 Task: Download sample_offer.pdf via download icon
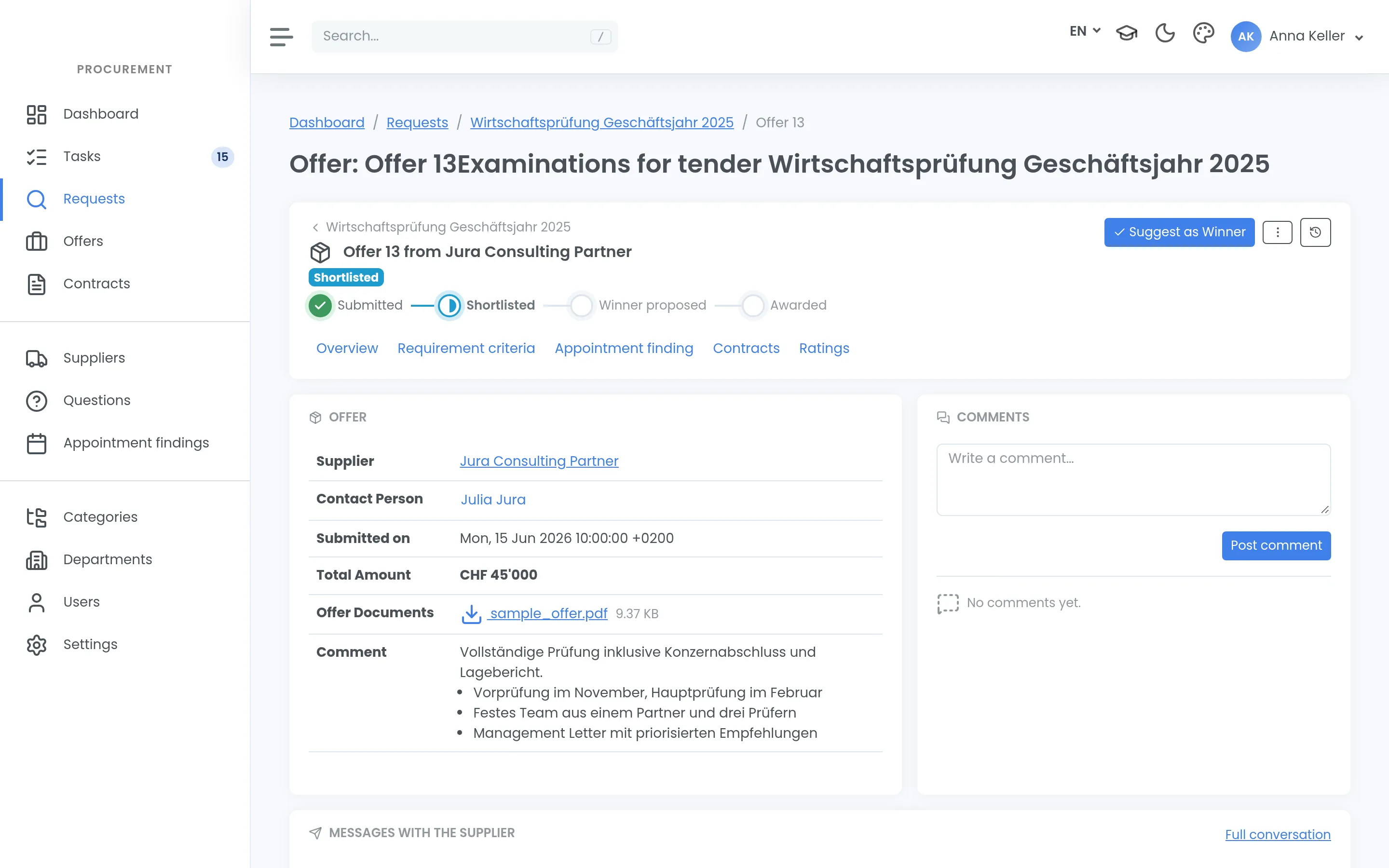471,614
